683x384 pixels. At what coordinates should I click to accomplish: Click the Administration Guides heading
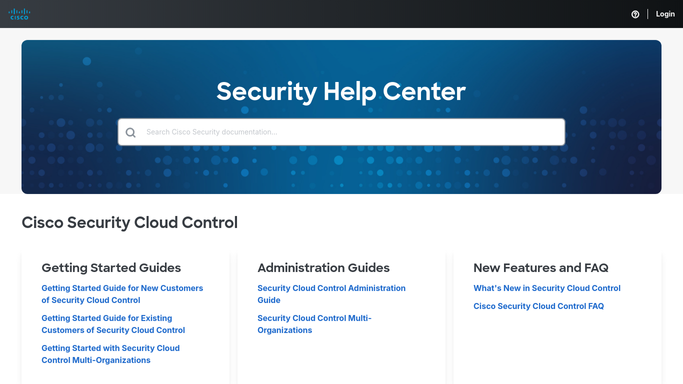coord(323,268)
